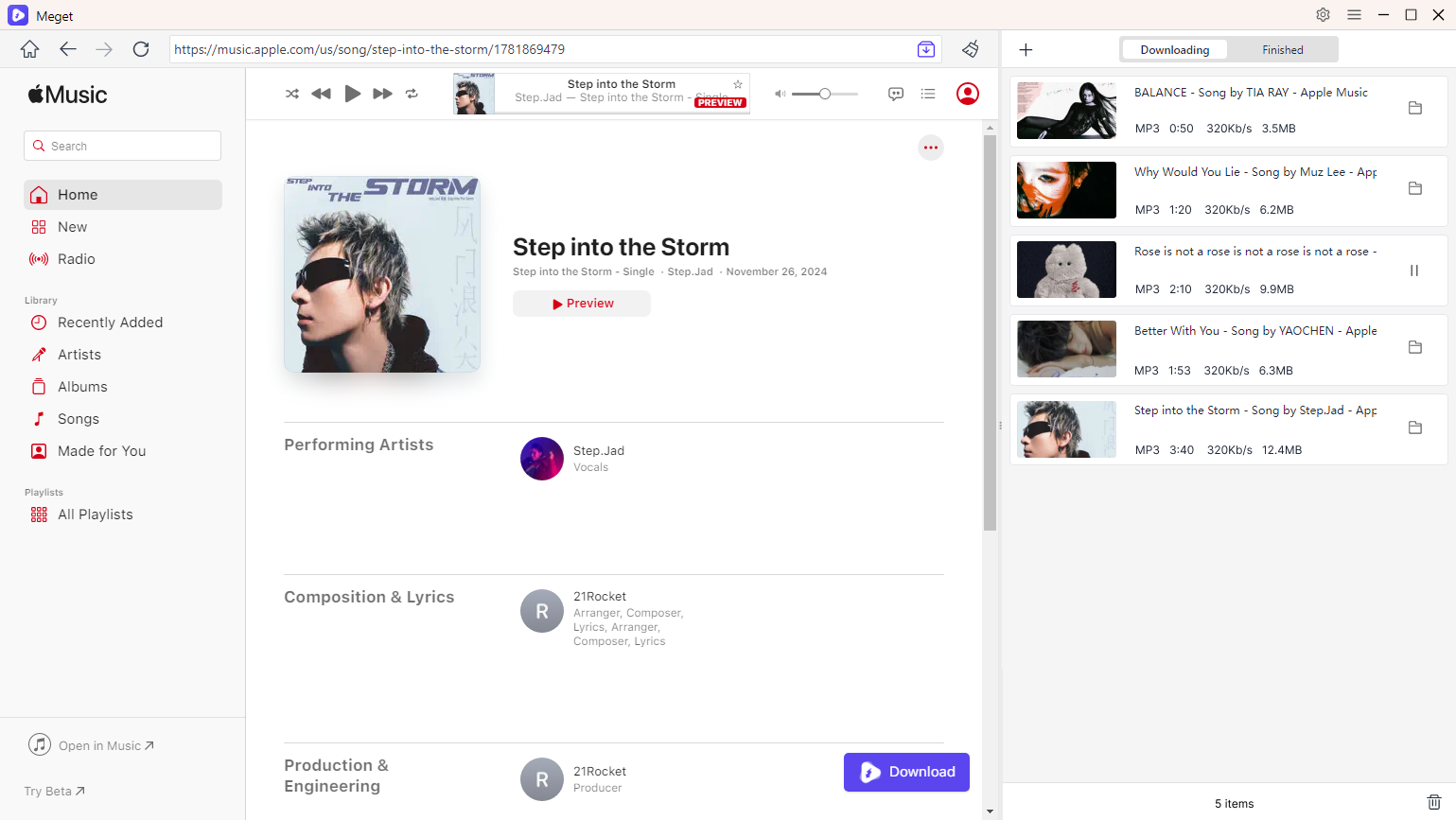Click the Why Would You Lie thumbnail
The height and width of the screenshot is (820, 1456).
click(x=1066, y=190)
